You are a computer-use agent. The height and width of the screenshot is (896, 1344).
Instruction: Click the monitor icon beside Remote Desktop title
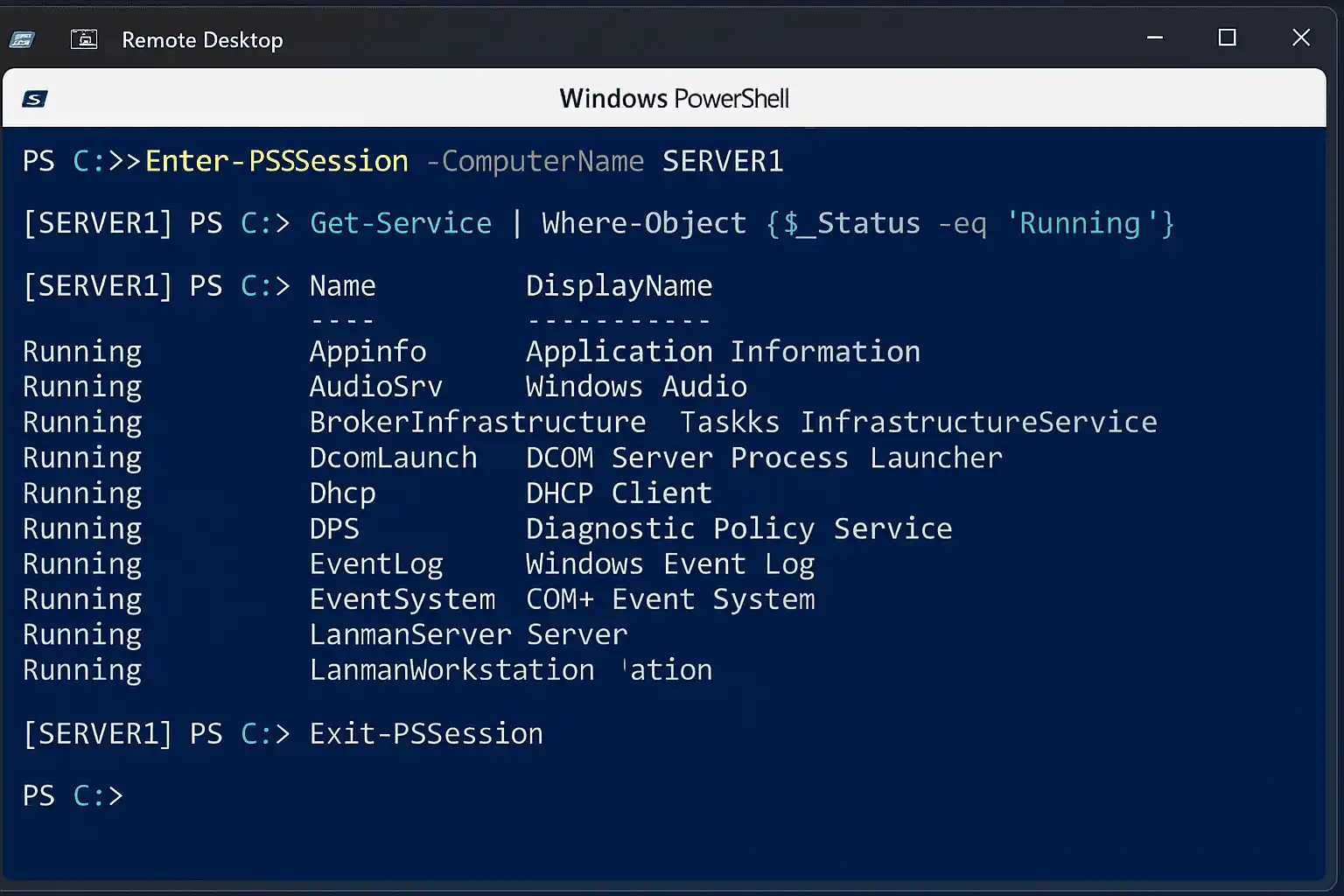point(84,39)
